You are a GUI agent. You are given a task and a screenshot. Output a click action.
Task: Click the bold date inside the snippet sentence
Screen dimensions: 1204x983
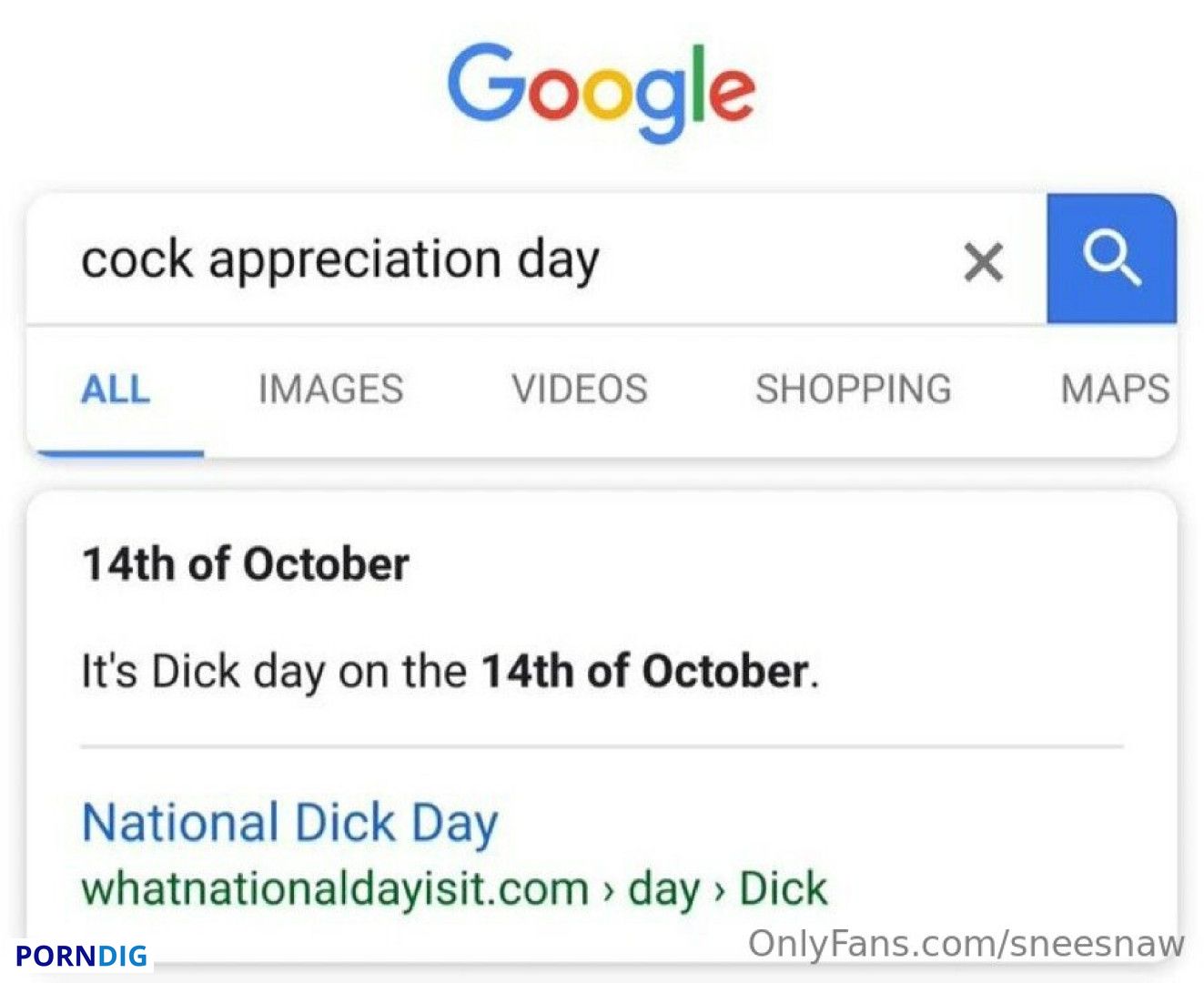(x=644, y=672)
